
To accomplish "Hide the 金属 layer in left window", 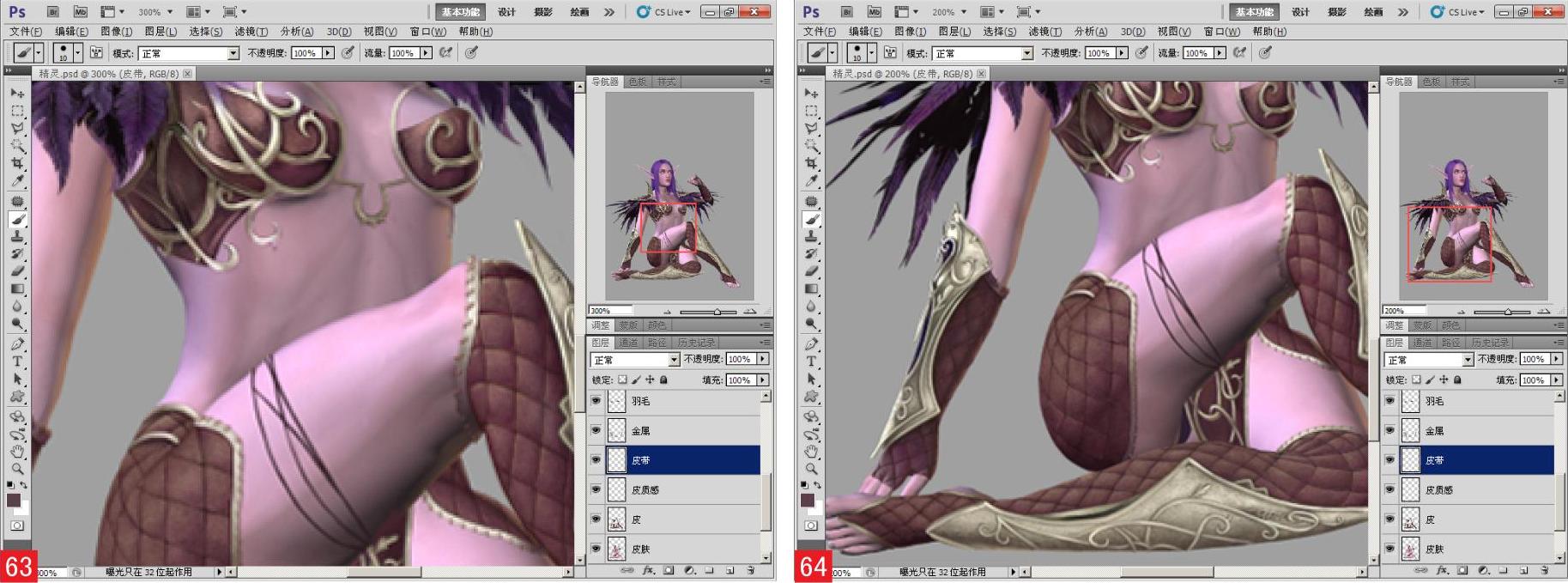I will click(596, 430).
